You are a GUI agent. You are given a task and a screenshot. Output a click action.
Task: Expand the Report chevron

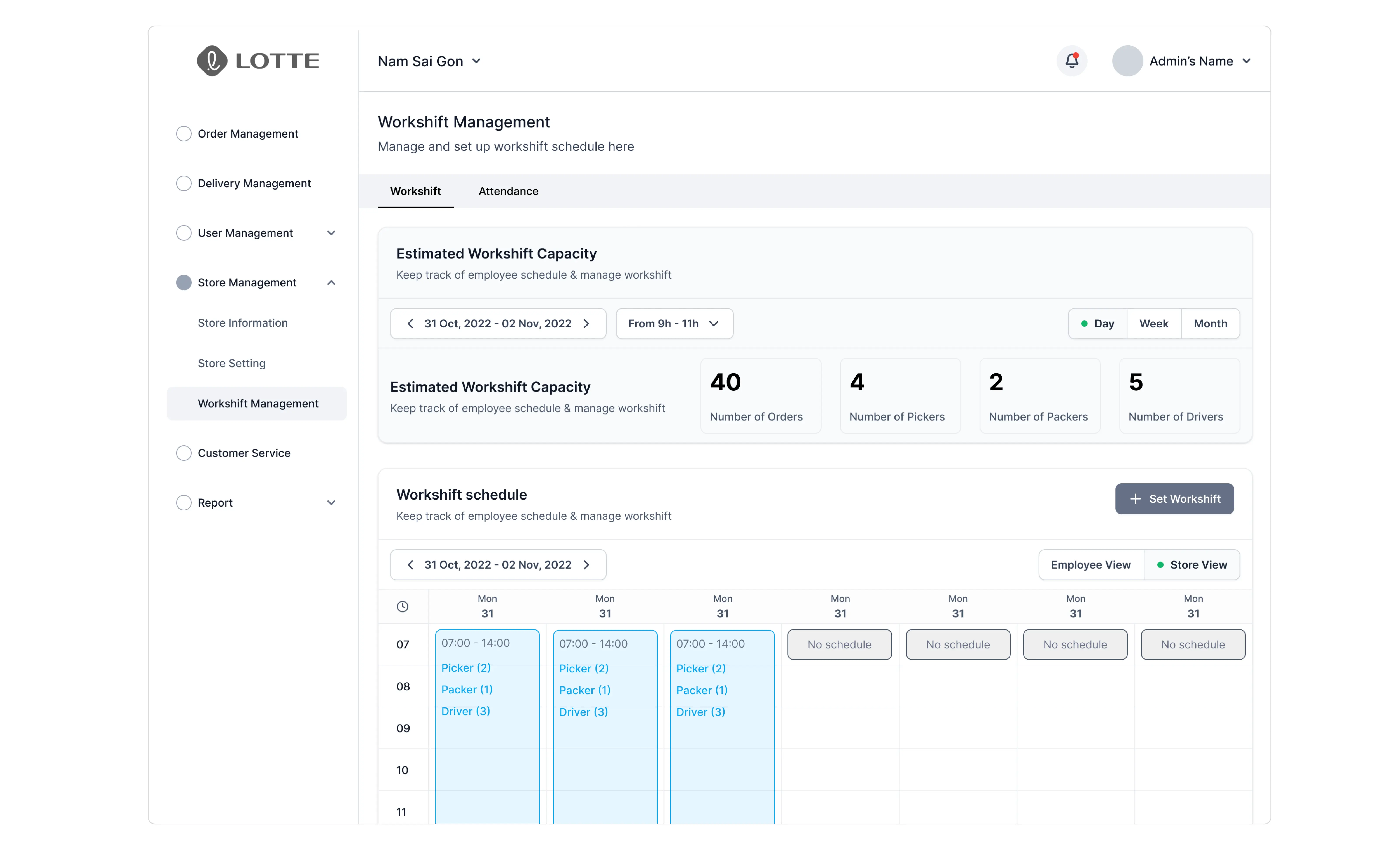[x=331, y=503]
